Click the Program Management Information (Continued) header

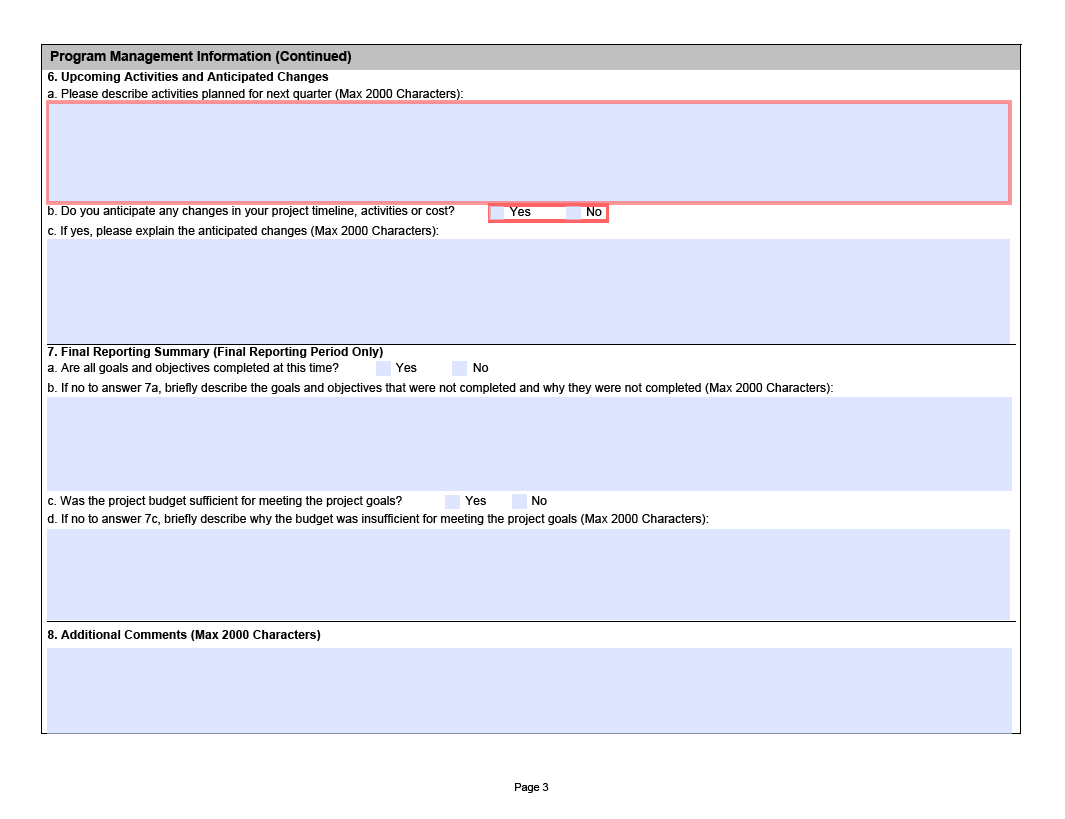point(201,57)
